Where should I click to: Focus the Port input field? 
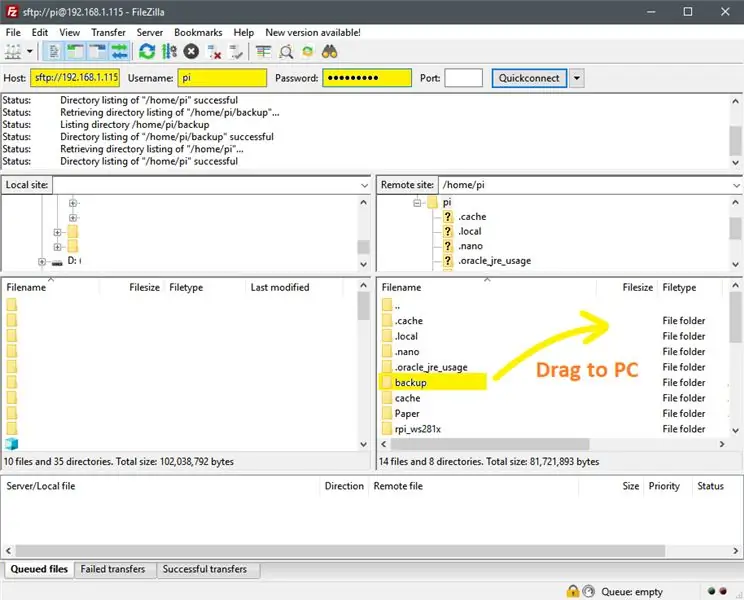pyautogui.click(x=463, y=78)
